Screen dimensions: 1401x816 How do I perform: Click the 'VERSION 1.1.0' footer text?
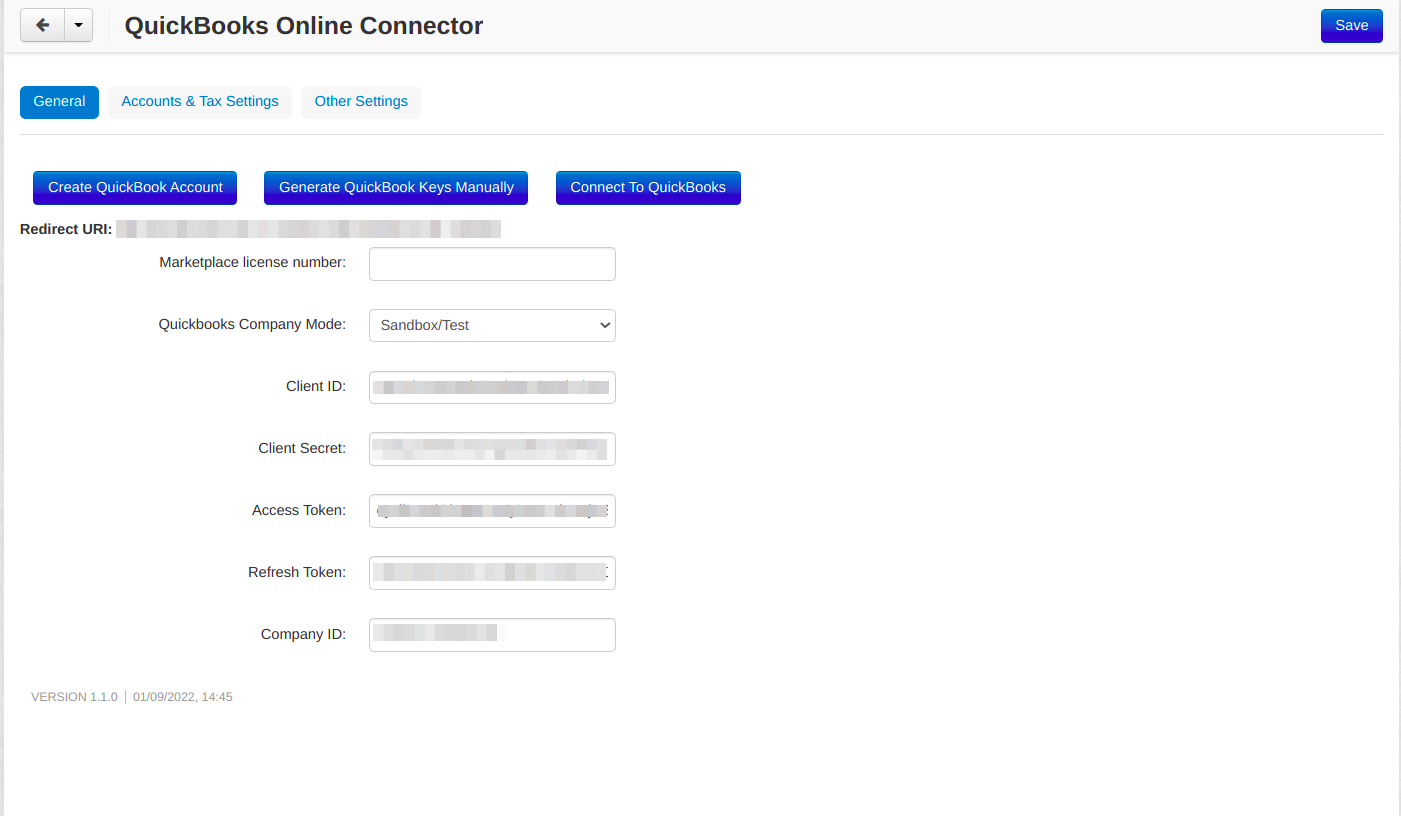74,697
